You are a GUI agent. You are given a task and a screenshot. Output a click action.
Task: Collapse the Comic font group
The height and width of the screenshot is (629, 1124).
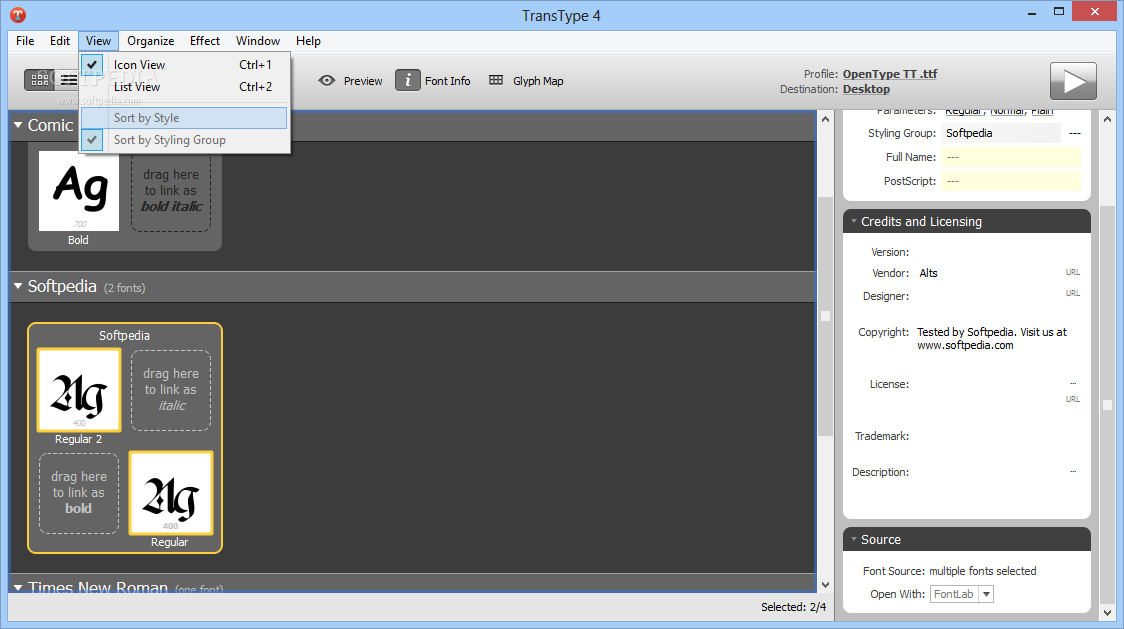click(x=18, y=126)
